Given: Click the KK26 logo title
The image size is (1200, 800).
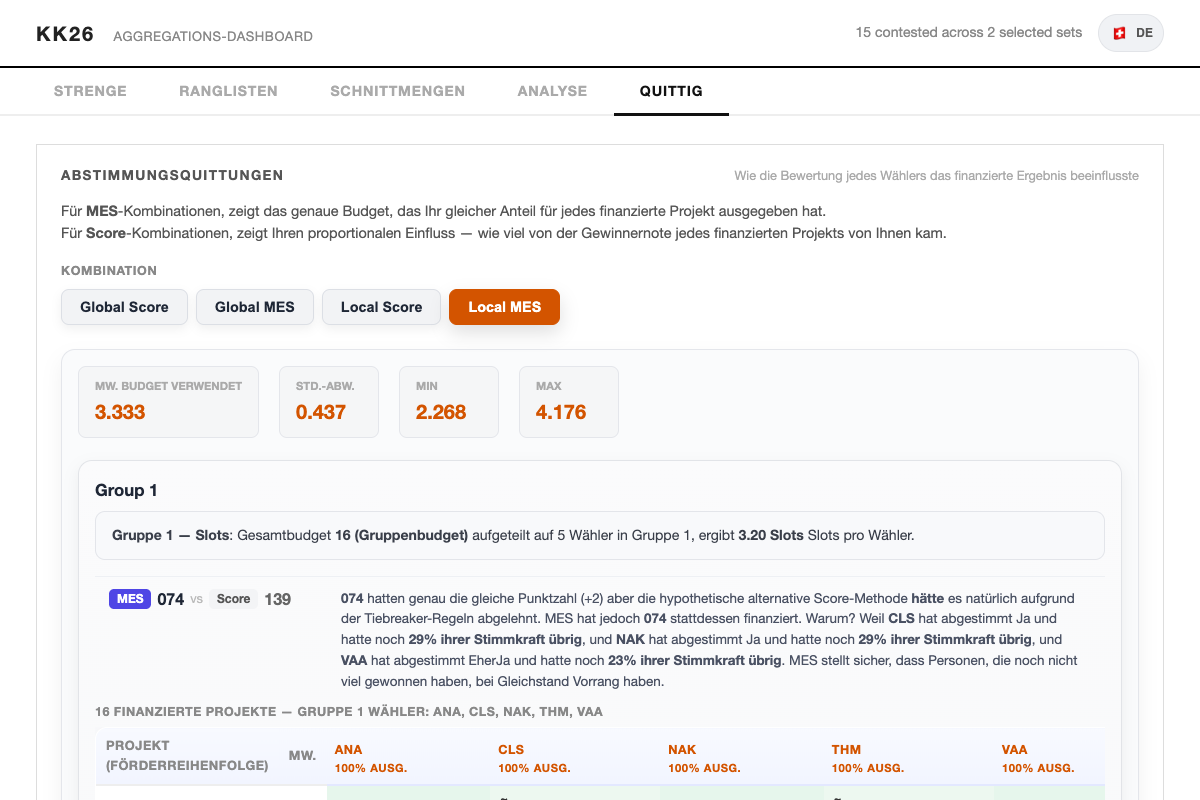Looking at the screenshot, I should [65, 34].
